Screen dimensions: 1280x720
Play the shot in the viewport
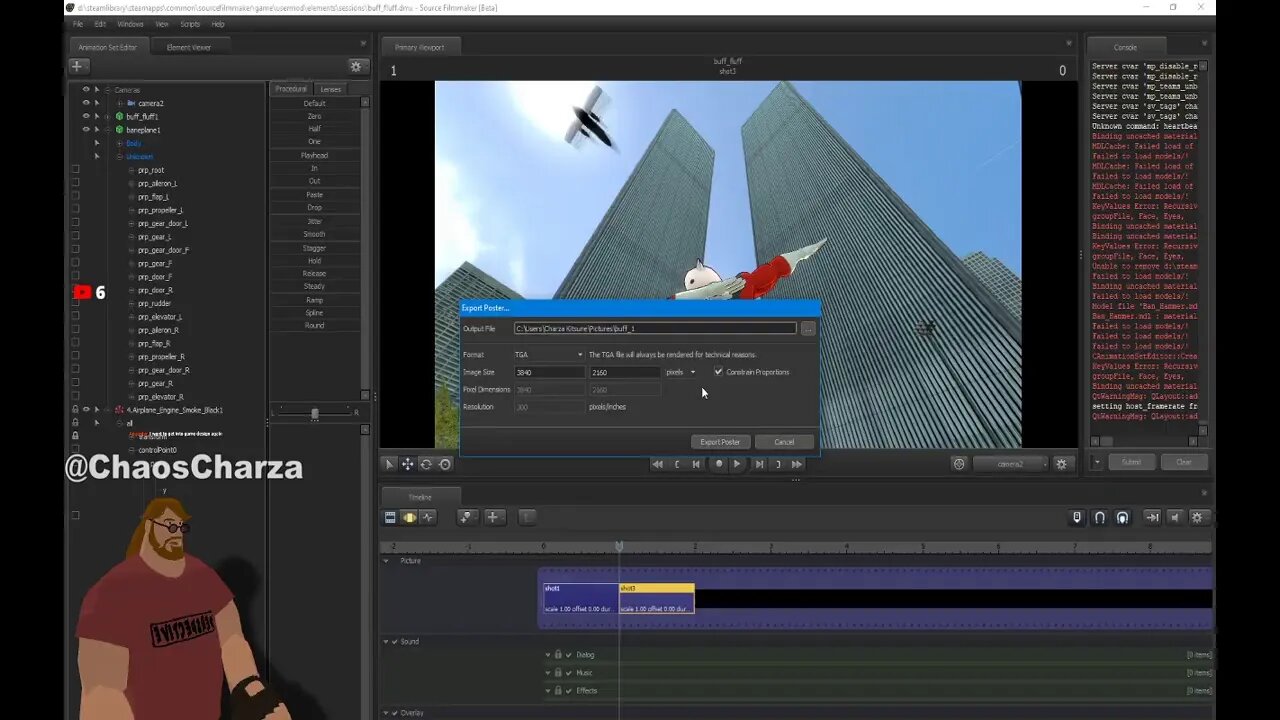(737, 464)
